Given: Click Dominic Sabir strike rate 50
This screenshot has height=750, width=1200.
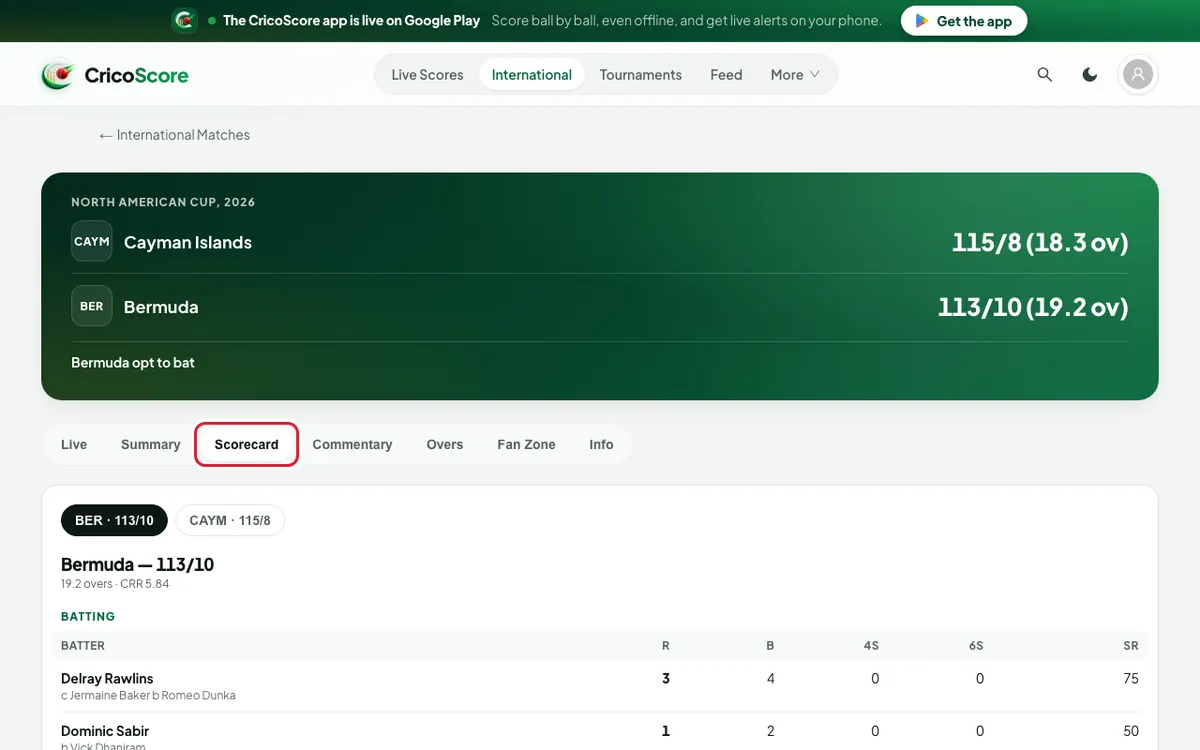Looking at the screenshot, I should pyautogui.click(x=1131, y=731).
